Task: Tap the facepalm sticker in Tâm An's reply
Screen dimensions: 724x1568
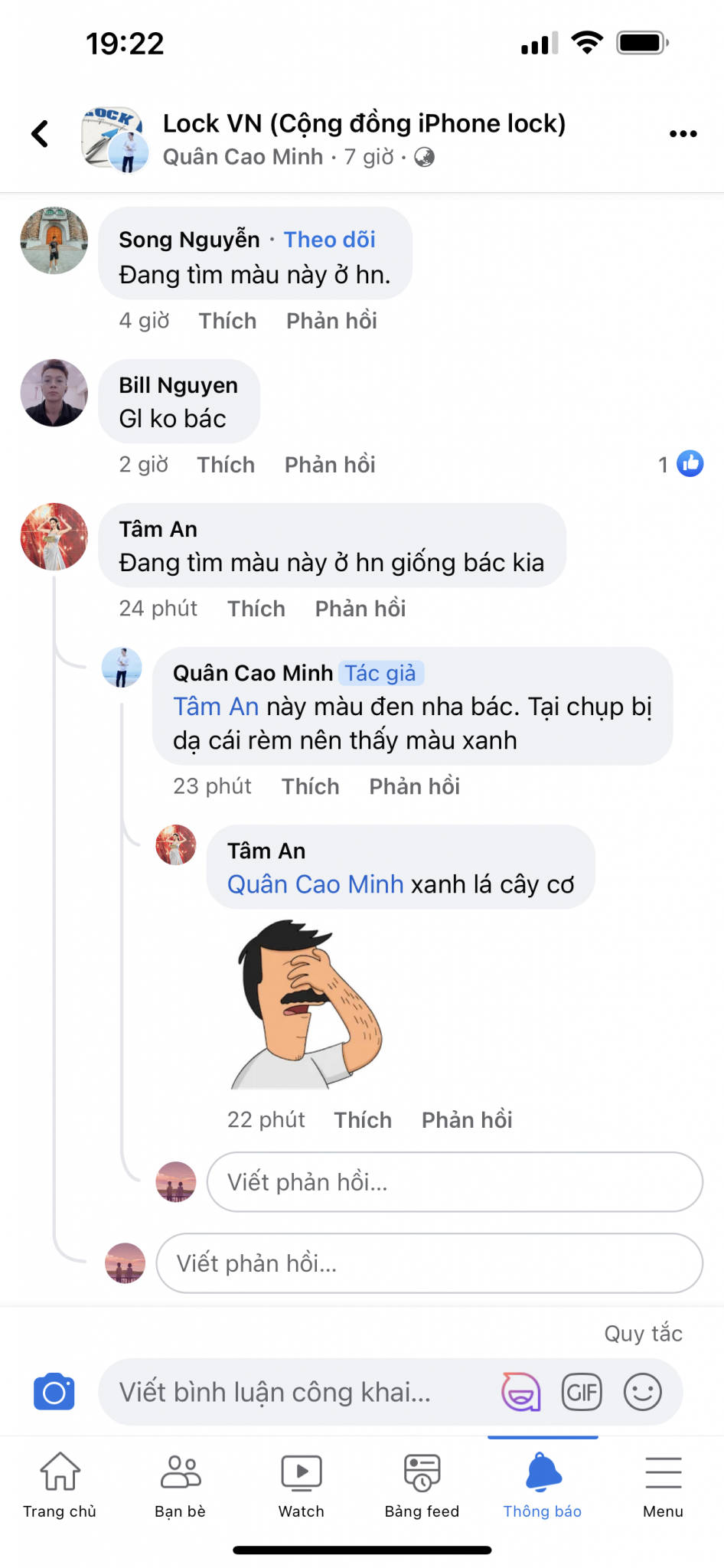Action: click(x=306, y=1004)
